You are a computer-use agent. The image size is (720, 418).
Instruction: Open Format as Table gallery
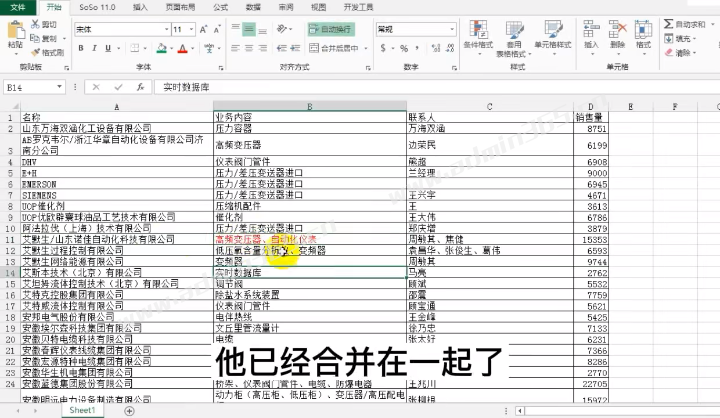pos(514,38)
